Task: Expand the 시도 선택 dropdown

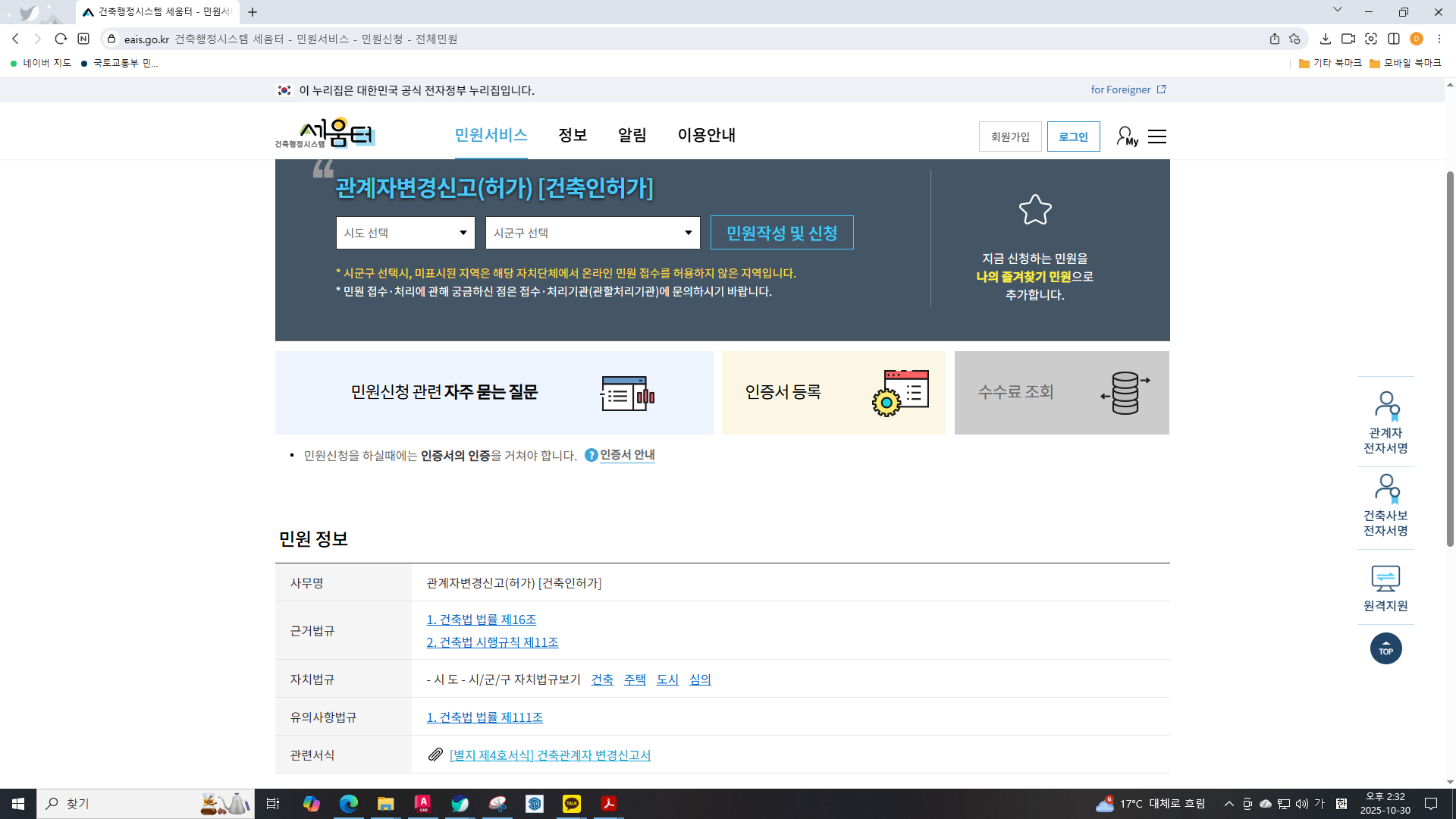Action: point(405,233)
